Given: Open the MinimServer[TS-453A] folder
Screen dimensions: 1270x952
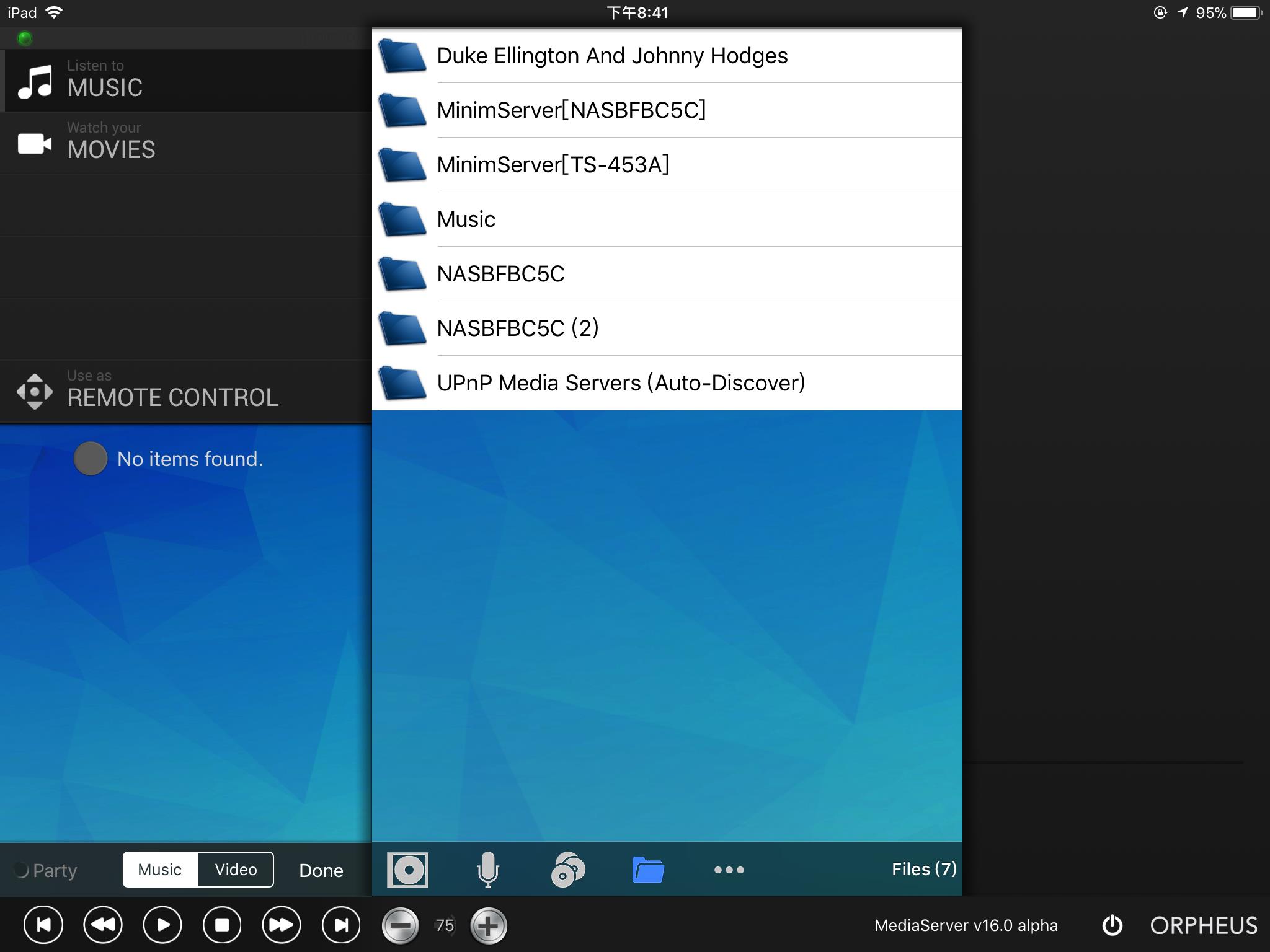Looking at the screenshot, I should pos(667,165).
